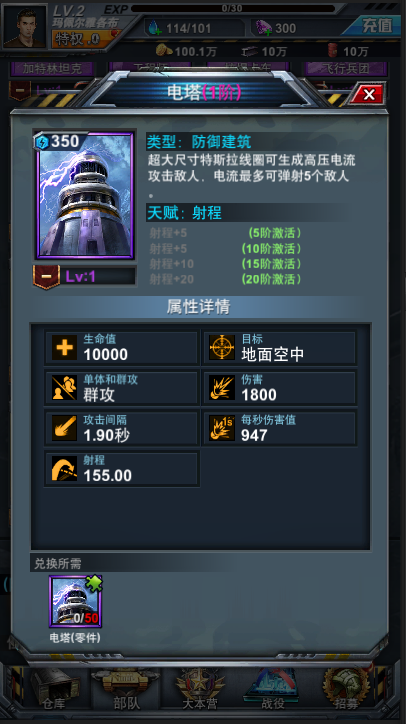Decrease level with the Lv:1 minus button
406x724 pixels.
click(x=46, y=277)
